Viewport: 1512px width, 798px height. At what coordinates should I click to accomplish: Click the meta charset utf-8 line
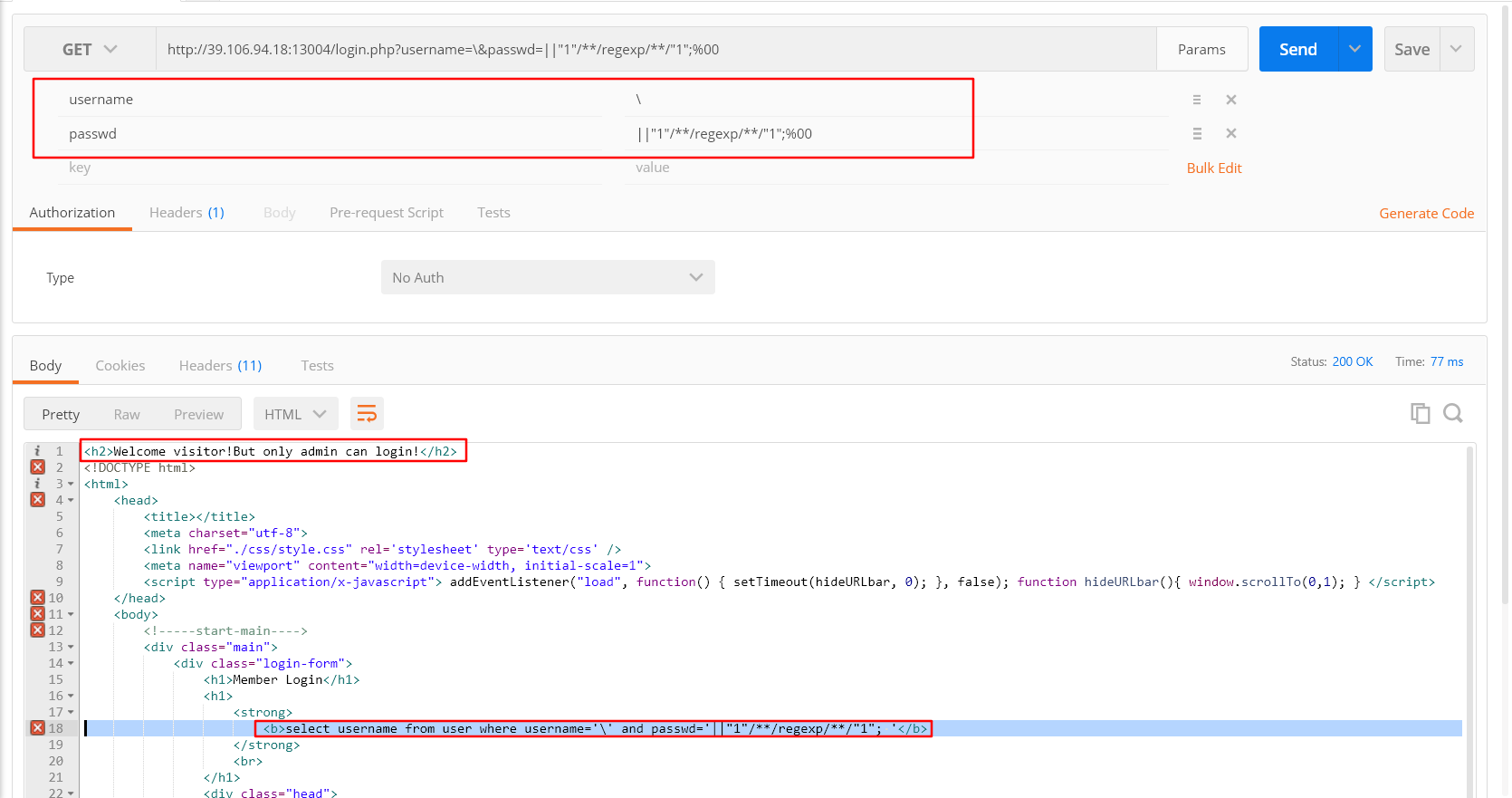tap(225, 533)
